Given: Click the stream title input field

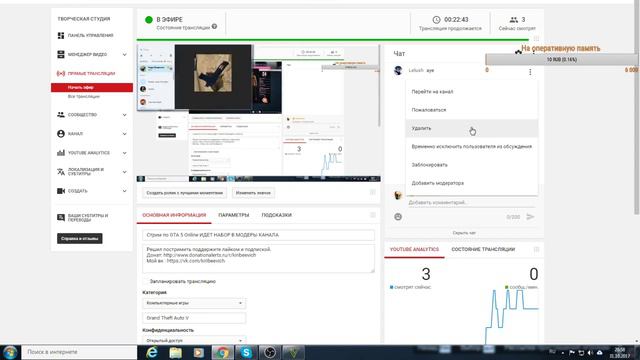Looking at the screenshot, I should (x=258, y=235).
